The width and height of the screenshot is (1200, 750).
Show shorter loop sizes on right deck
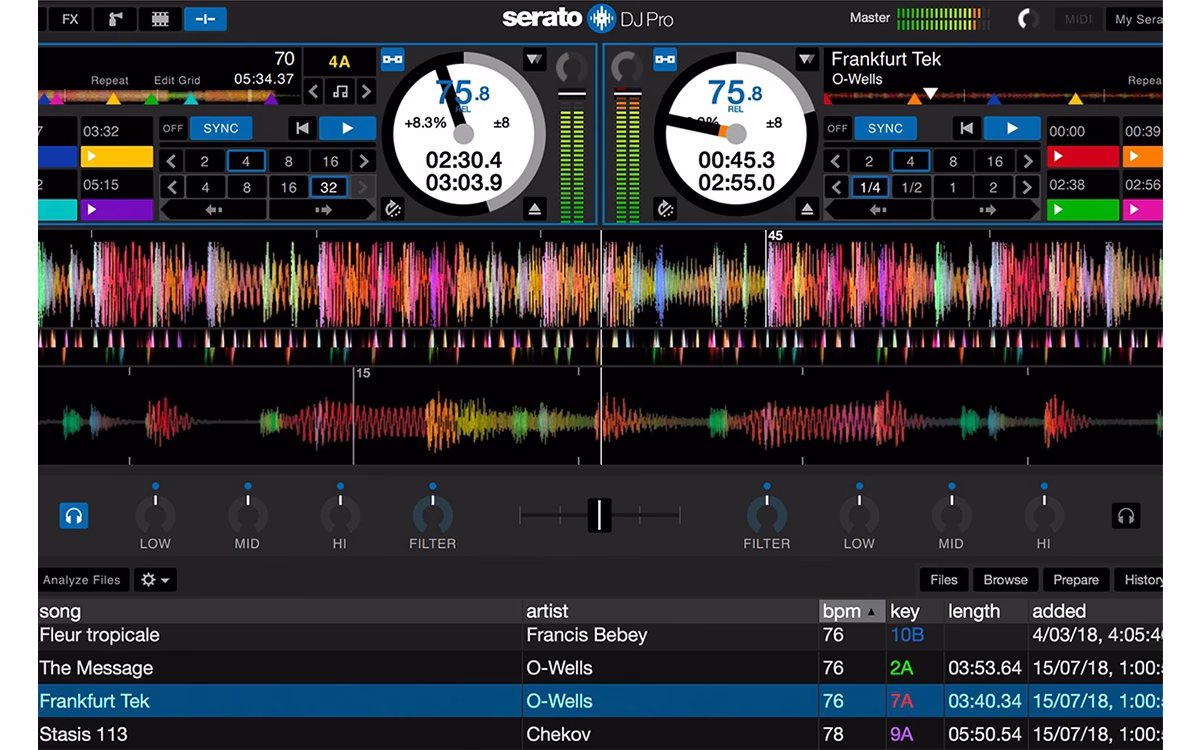[x=836, y=161]
